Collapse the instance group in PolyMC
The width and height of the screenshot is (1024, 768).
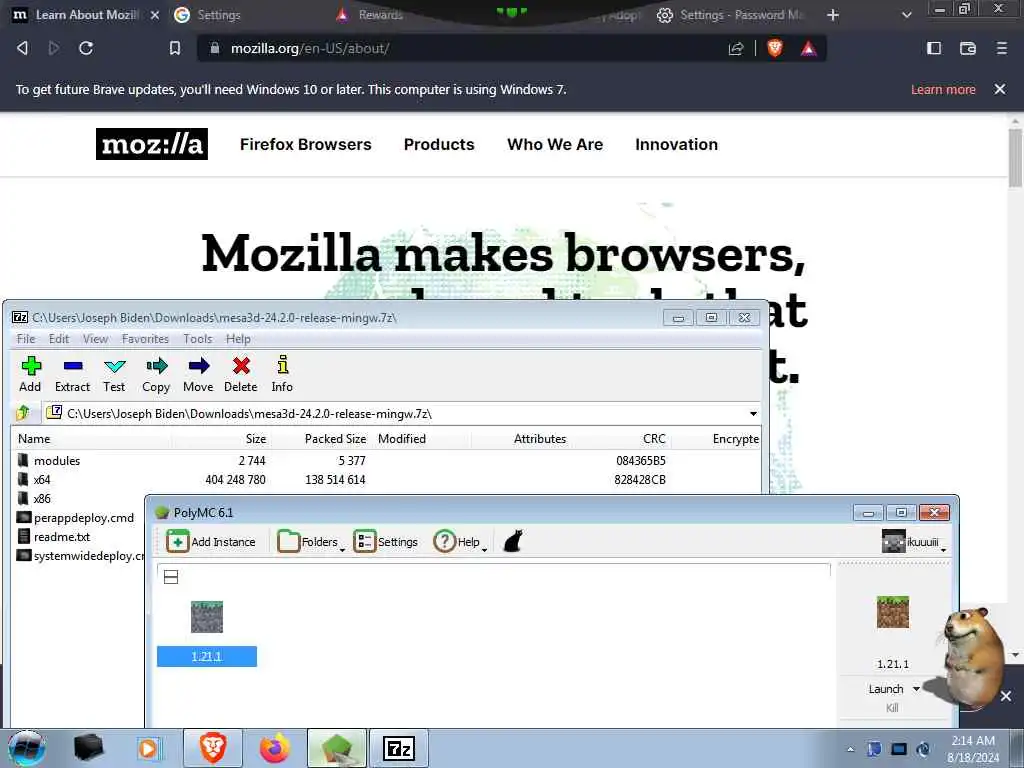(171, 577)
